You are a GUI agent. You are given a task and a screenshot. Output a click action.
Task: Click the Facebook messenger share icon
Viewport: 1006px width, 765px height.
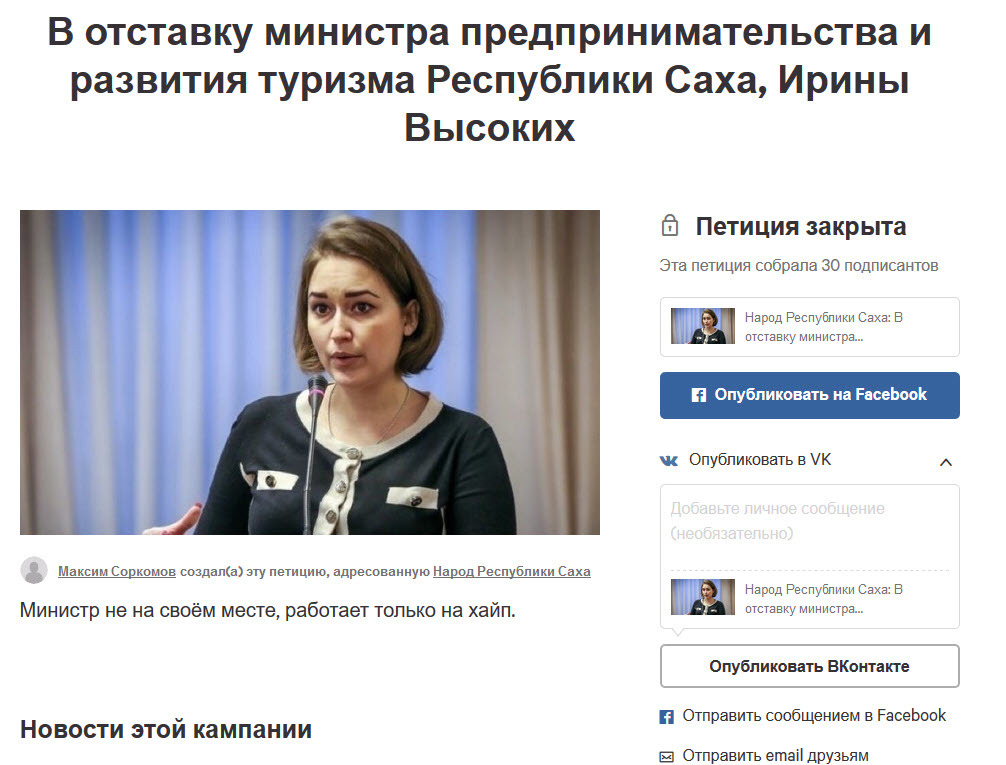click(667, 716)
